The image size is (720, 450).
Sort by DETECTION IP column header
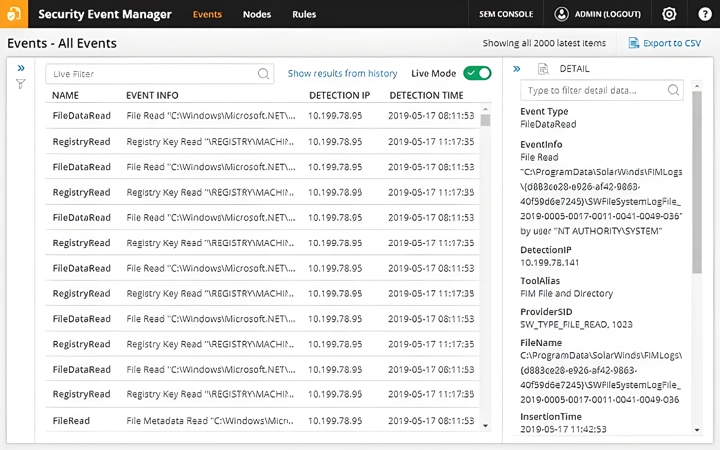point(339,96)
